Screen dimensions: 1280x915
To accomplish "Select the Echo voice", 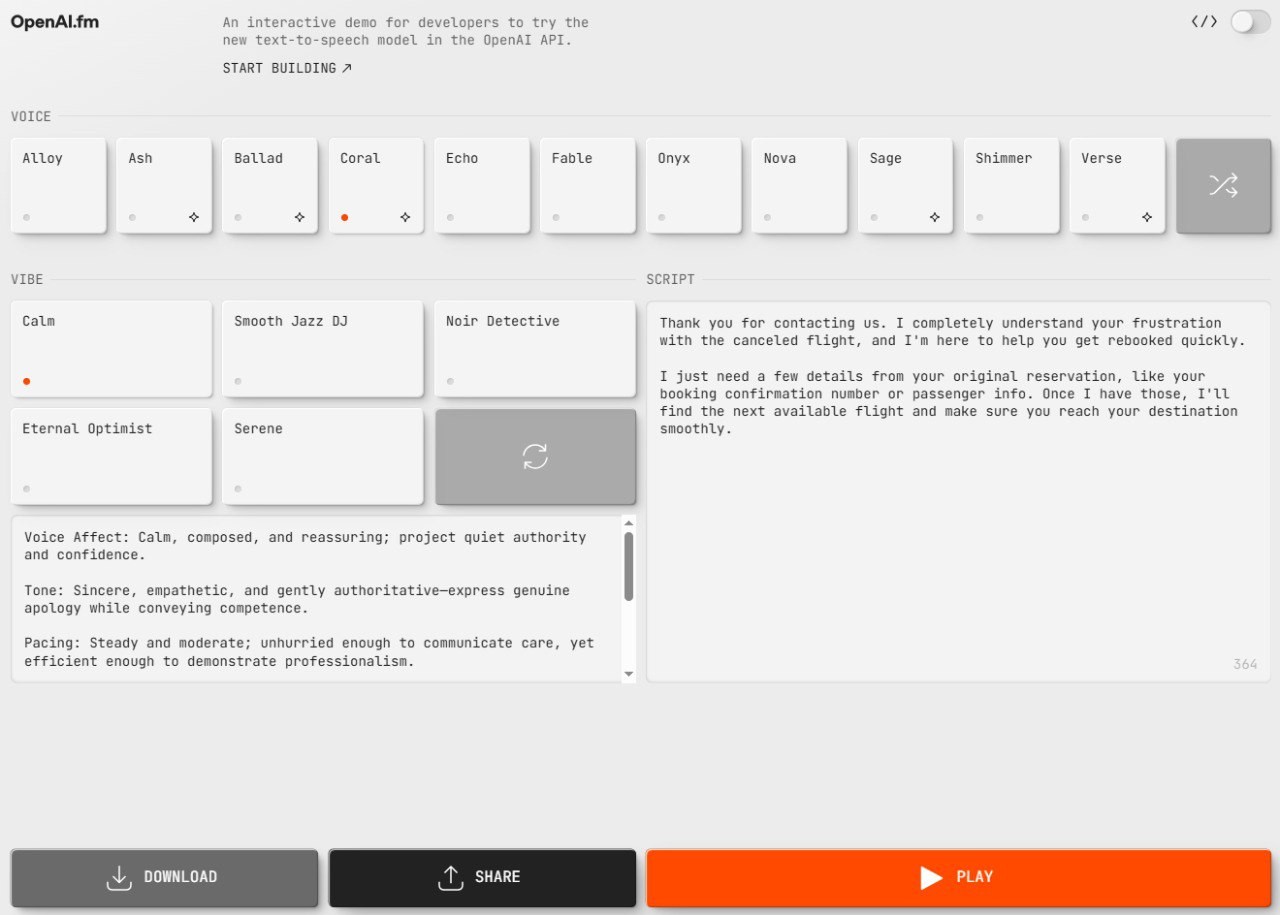I will (482, 185).
